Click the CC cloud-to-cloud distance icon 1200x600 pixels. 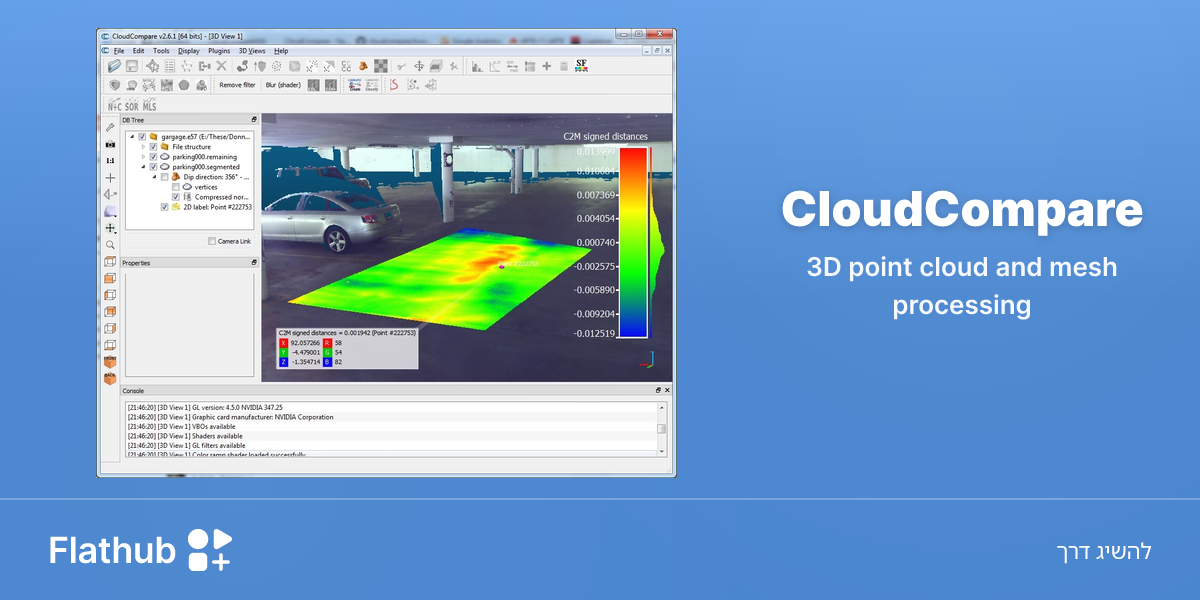346,66
